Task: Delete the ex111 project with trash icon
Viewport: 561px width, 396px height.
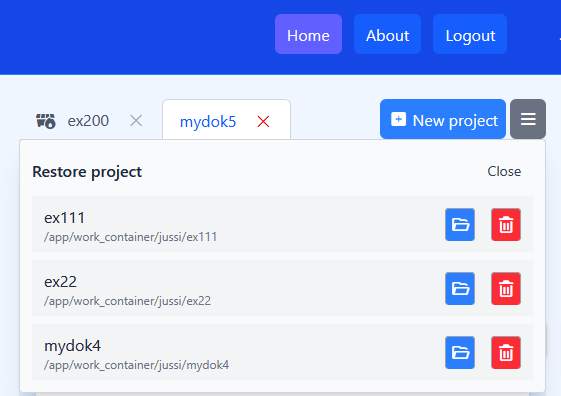Action: [x=506, y=225]
